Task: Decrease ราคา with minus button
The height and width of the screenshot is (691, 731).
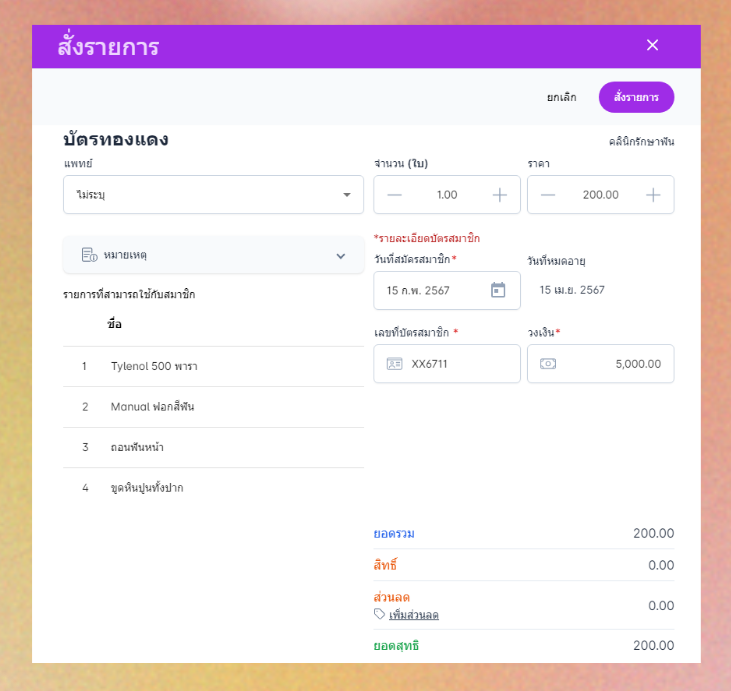Action: 548,195
